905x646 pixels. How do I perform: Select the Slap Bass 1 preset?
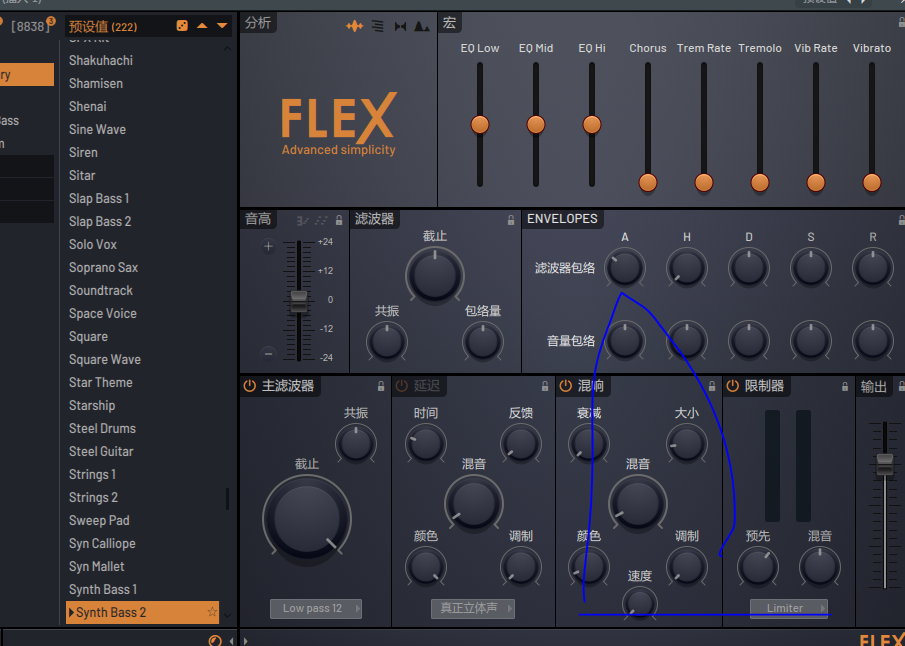[99, 199]
